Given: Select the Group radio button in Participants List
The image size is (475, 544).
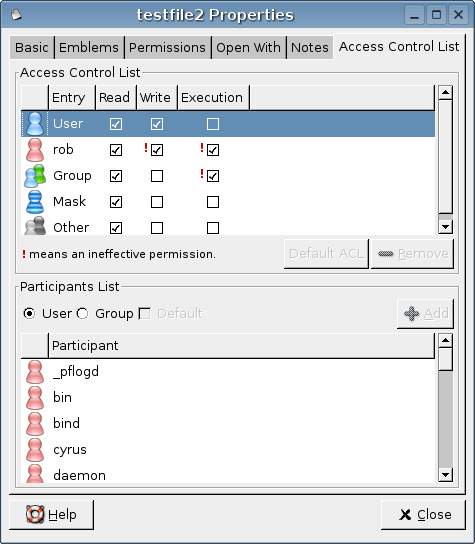Looking at the screenshot, I should [83, 314].
